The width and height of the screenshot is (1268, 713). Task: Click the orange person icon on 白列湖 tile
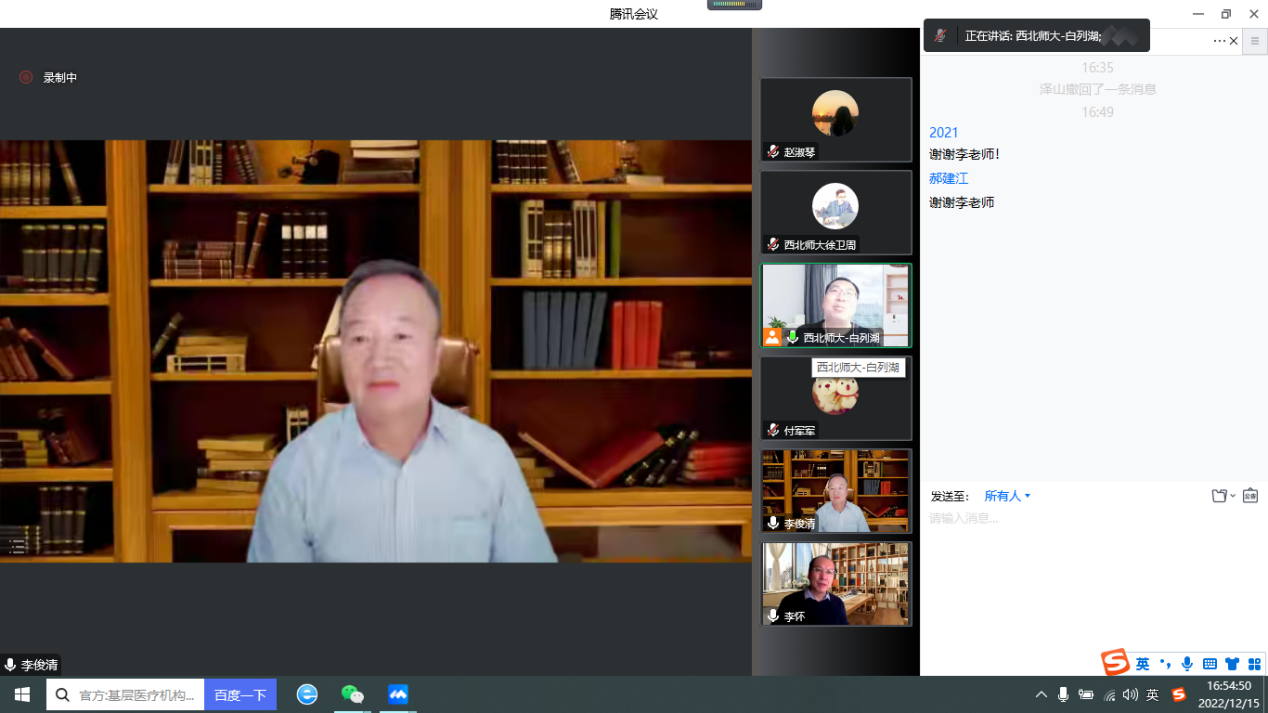[772, 338]
